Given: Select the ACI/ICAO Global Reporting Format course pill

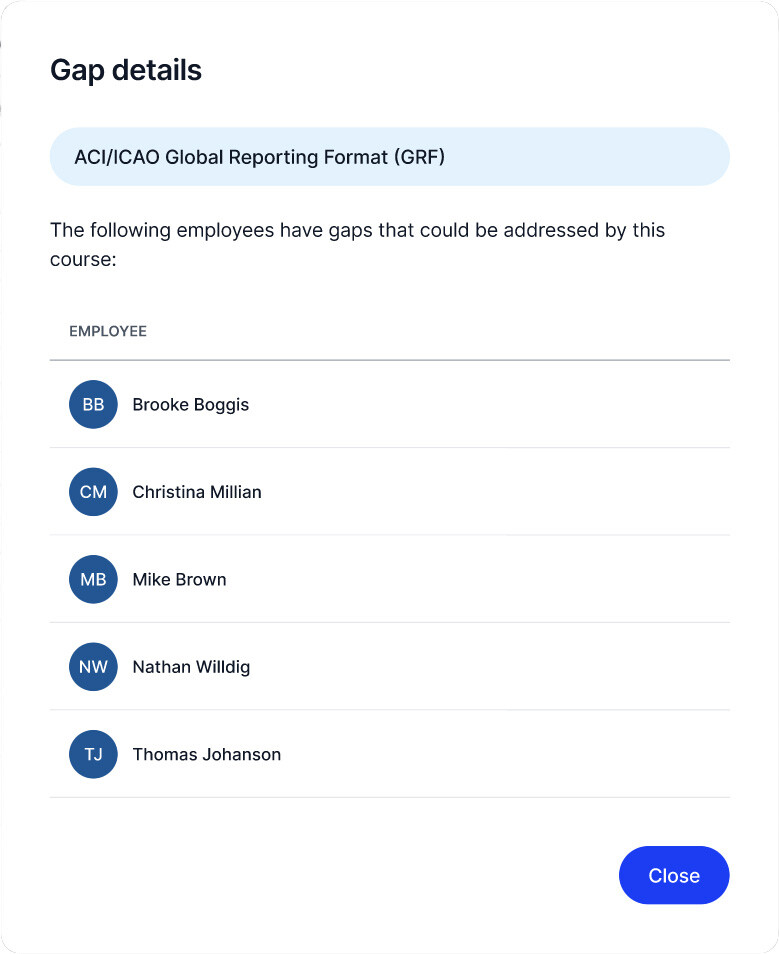Looking at the screenshot, I should [x=389, y=157].
